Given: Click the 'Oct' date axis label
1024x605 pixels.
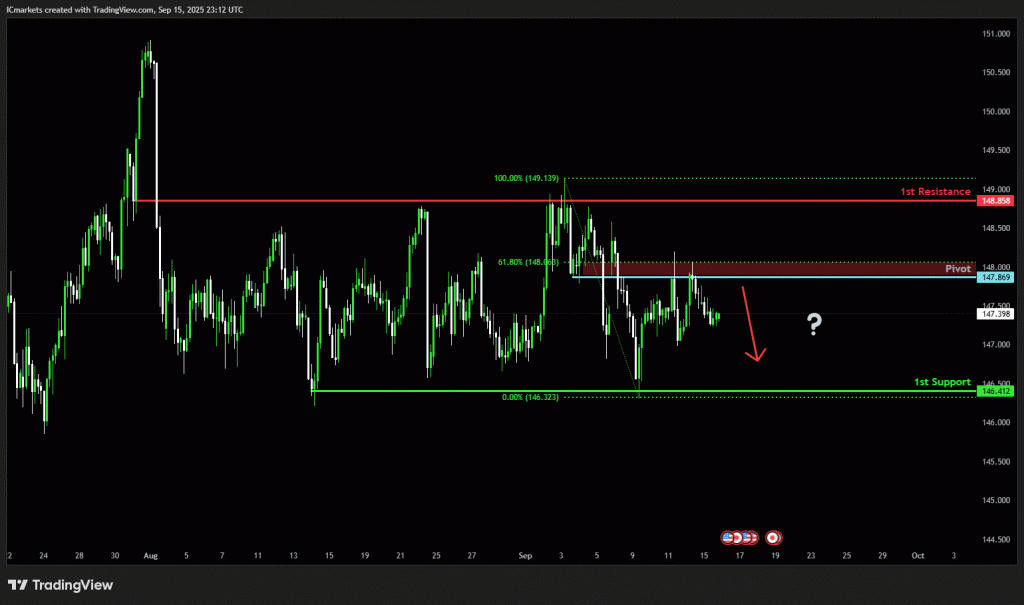Looking at the screenshot, I should pos(918,556).
